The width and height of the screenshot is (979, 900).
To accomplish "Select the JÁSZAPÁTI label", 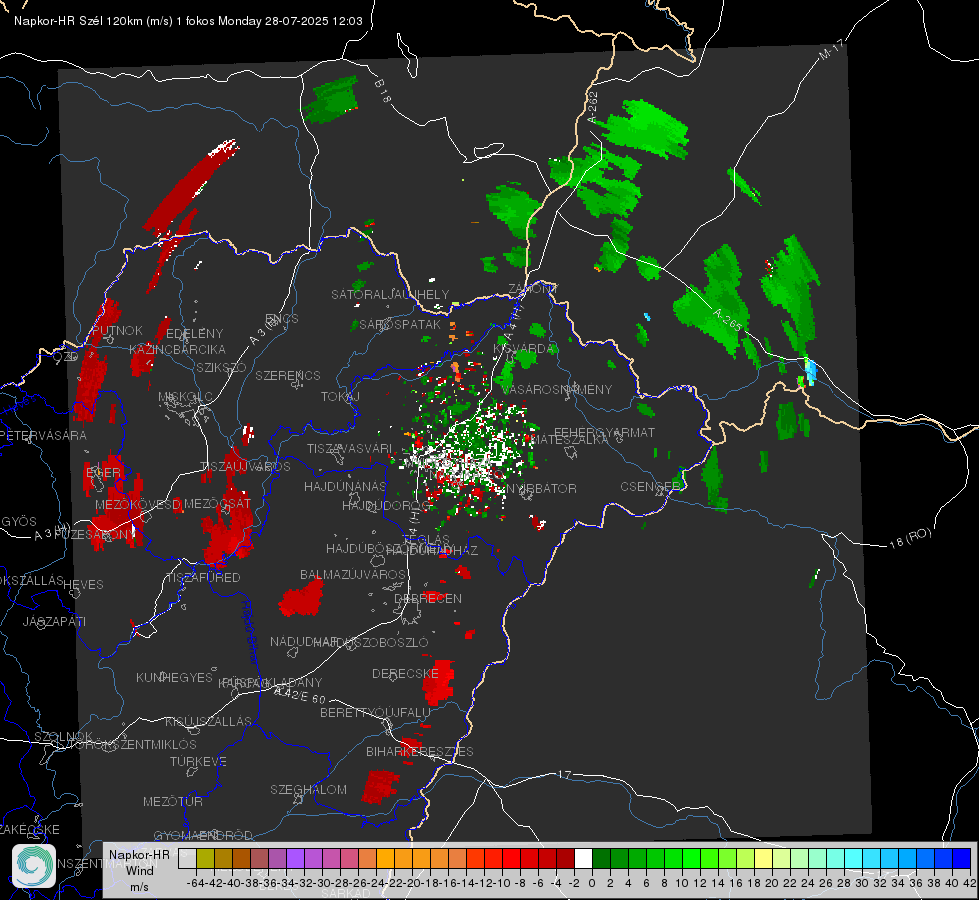I will coord(54,621).
